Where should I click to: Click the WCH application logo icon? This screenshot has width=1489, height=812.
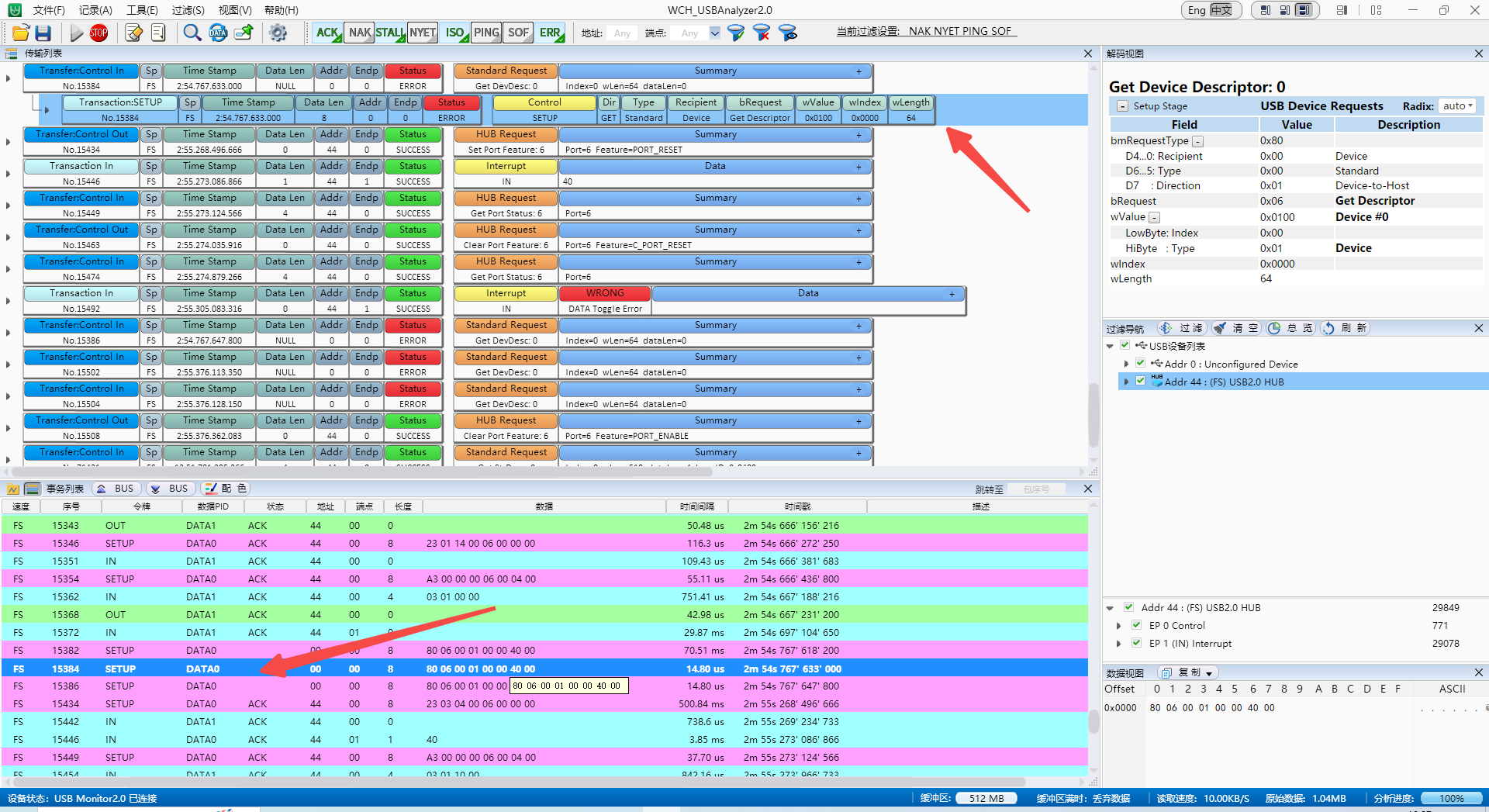click(x=14, y=10)
